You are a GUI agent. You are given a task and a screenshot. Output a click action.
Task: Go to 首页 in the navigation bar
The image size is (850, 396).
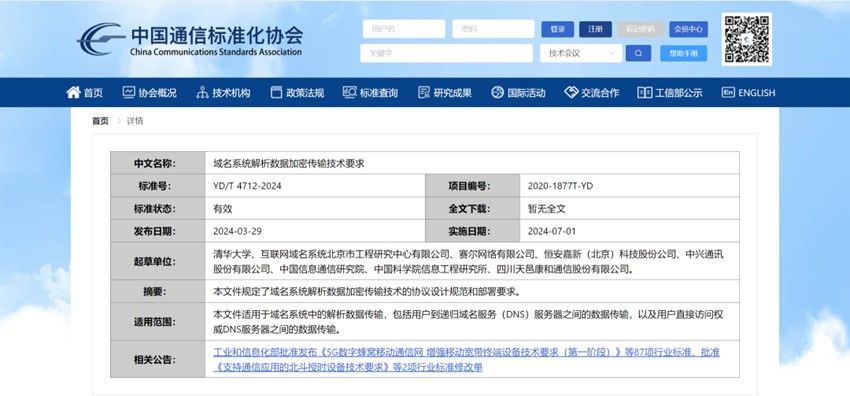pos(84,93)
